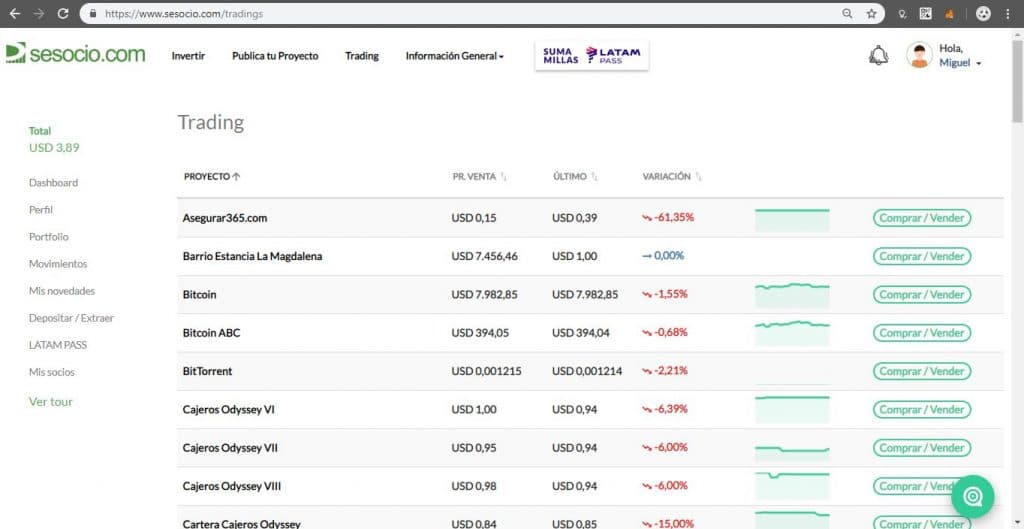Click the padlock icon in the address bar
This screenshot has width=1024, height=529.
tap(93, 14)
